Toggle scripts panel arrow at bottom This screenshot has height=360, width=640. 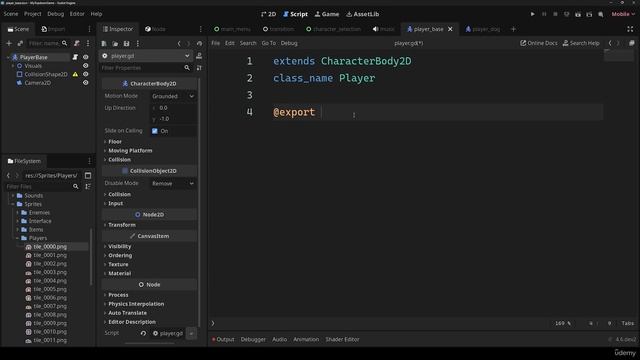[x=213, y=323]
